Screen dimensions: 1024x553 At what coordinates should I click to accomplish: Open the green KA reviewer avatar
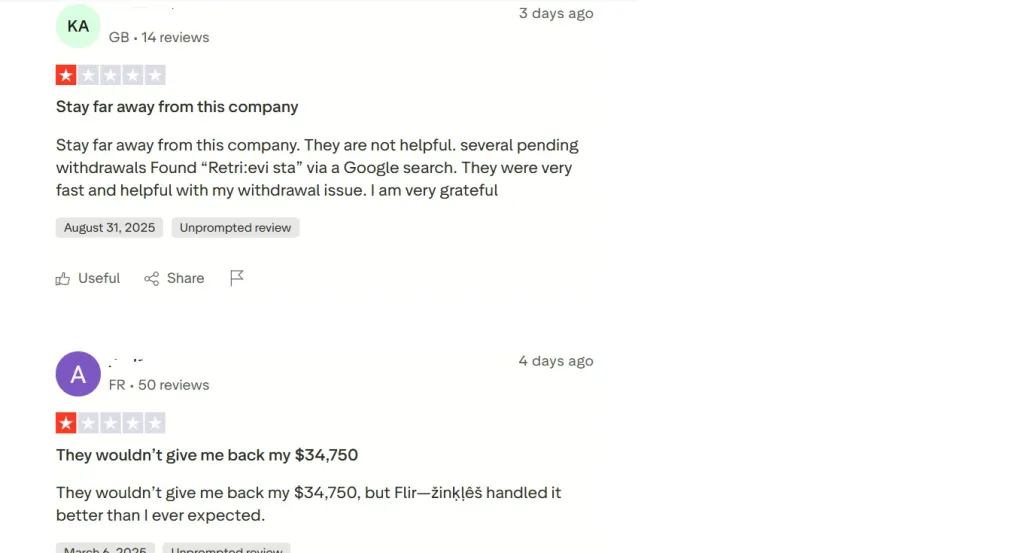point(78,26)
